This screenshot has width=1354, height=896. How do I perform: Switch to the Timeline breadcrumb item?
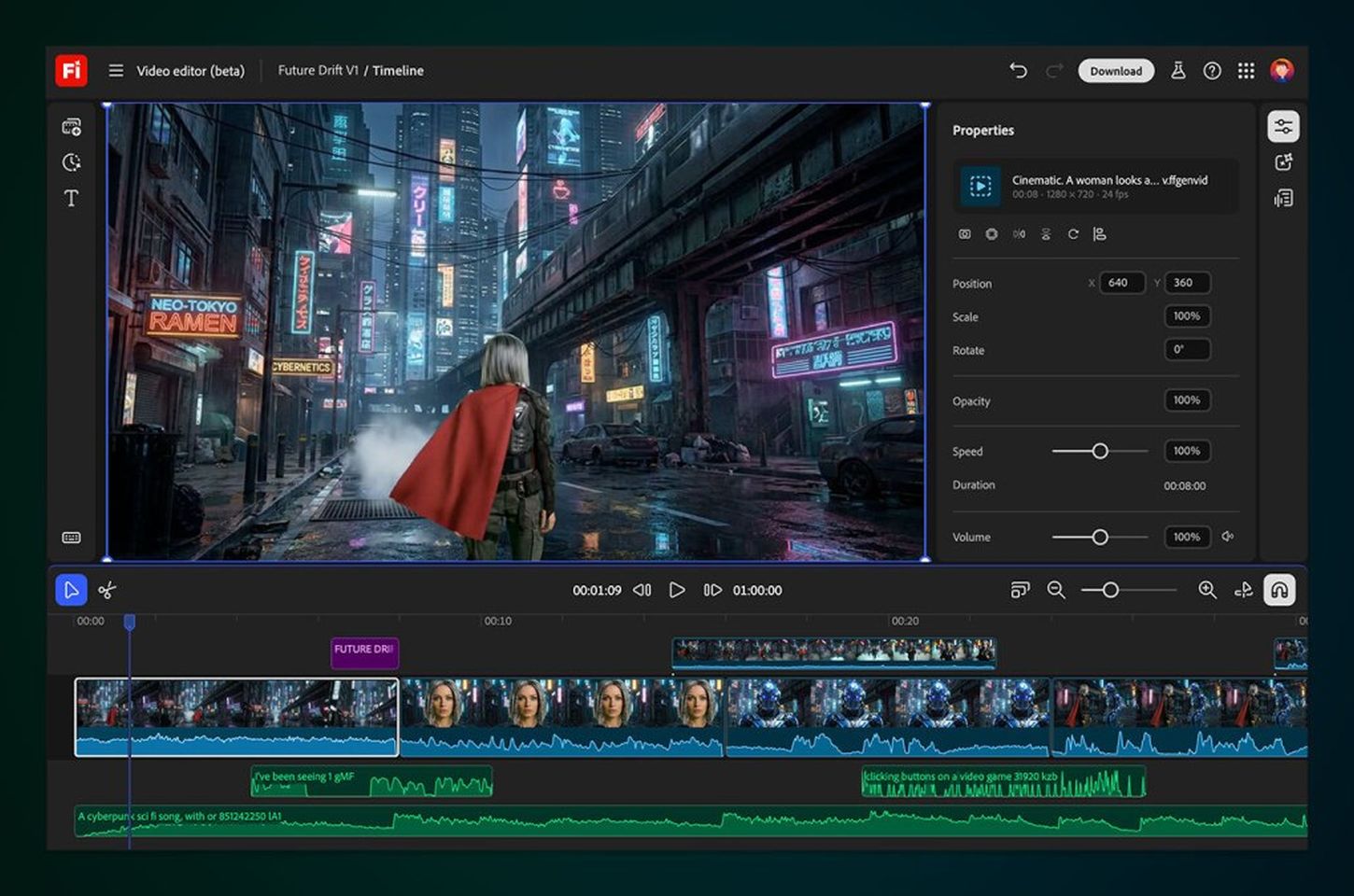398,70
